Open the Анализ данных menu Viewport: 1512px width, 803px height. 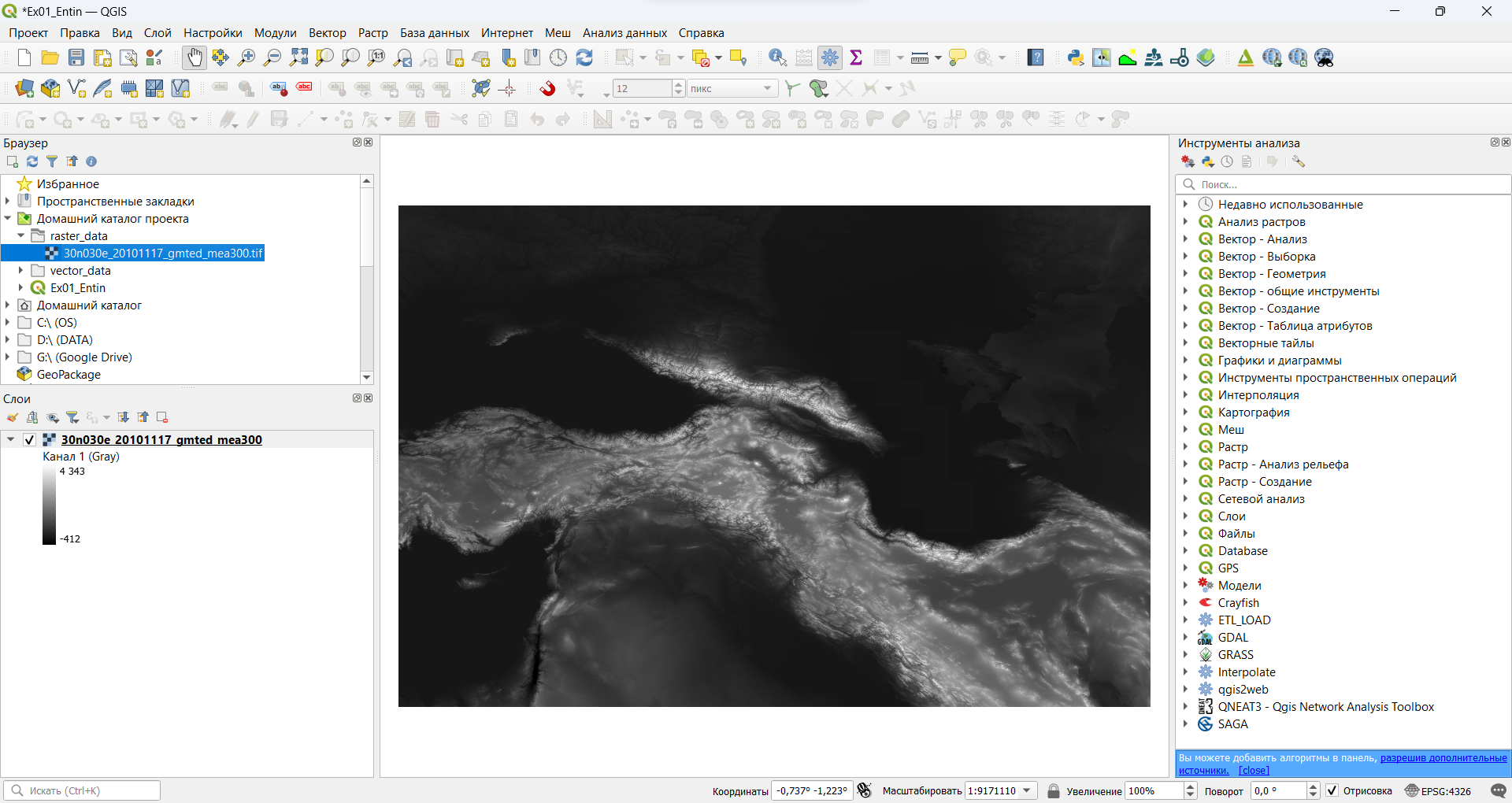click(624, 33)
